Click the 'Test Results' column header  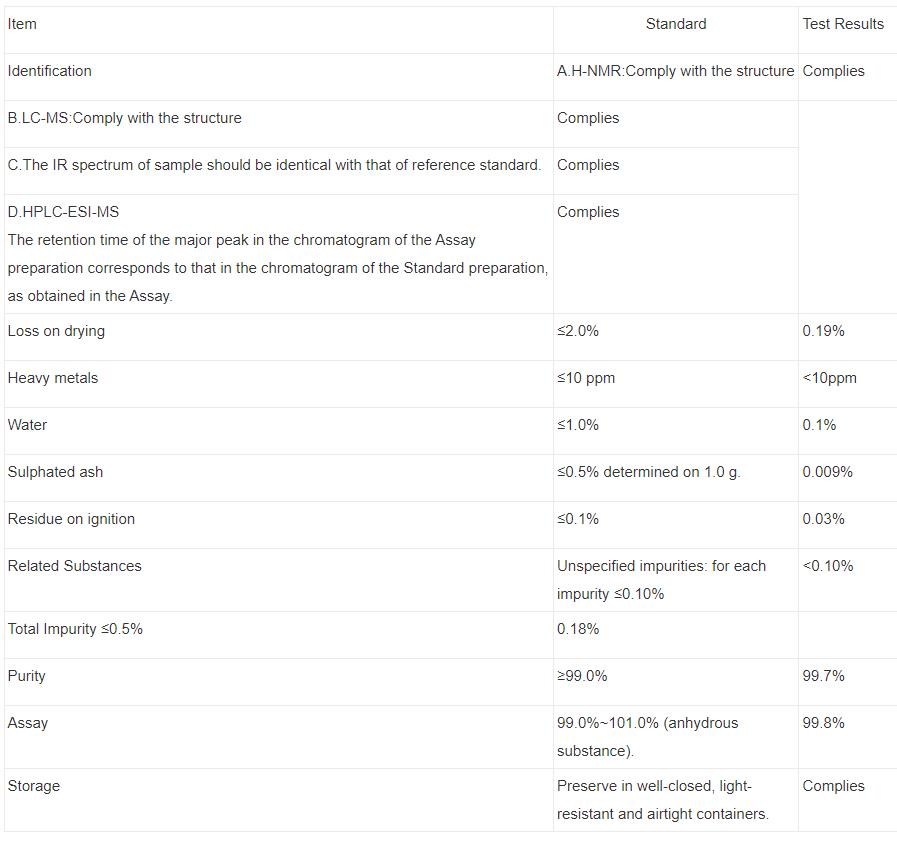[x=843, y=24]
